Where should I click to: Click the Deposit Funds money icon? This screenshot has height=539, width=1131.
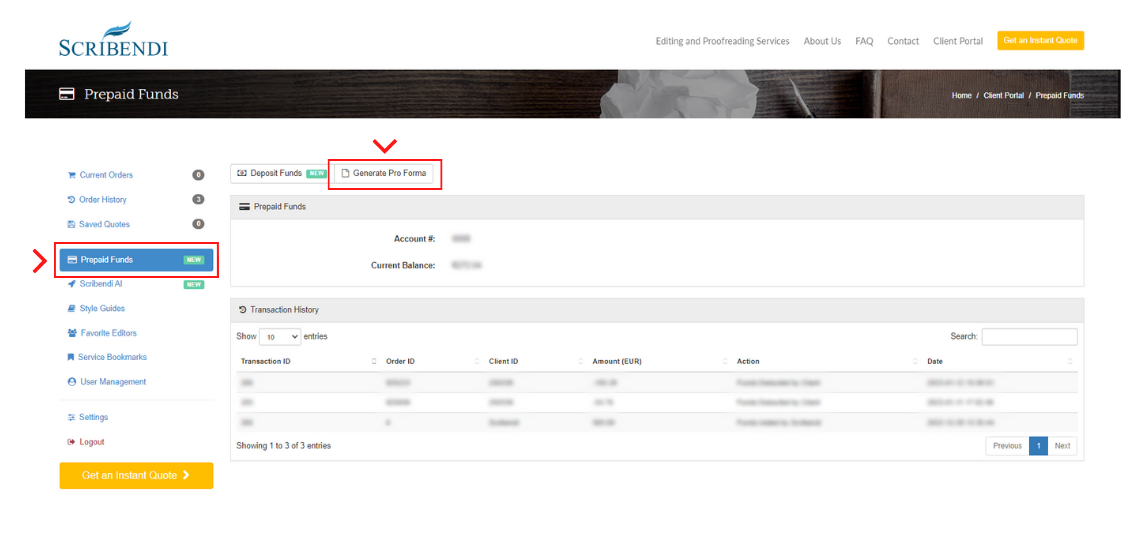[x=242, y=173]
